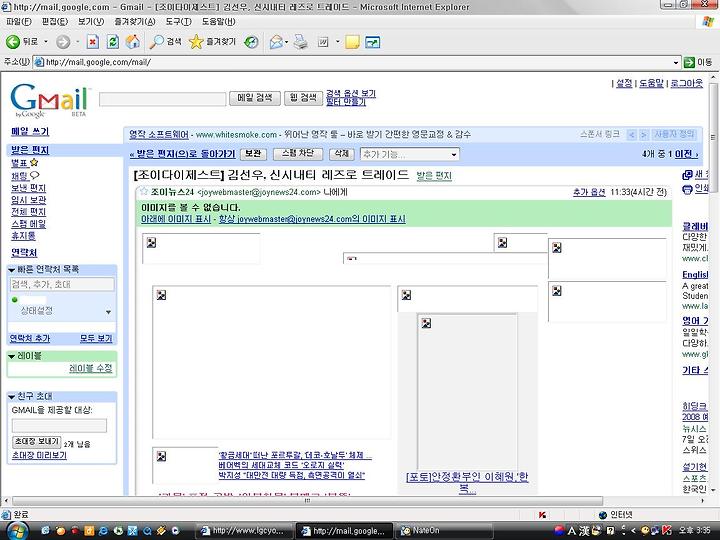
Task: Open the 보기(V) menu
Action: click(x=91, y=22)
